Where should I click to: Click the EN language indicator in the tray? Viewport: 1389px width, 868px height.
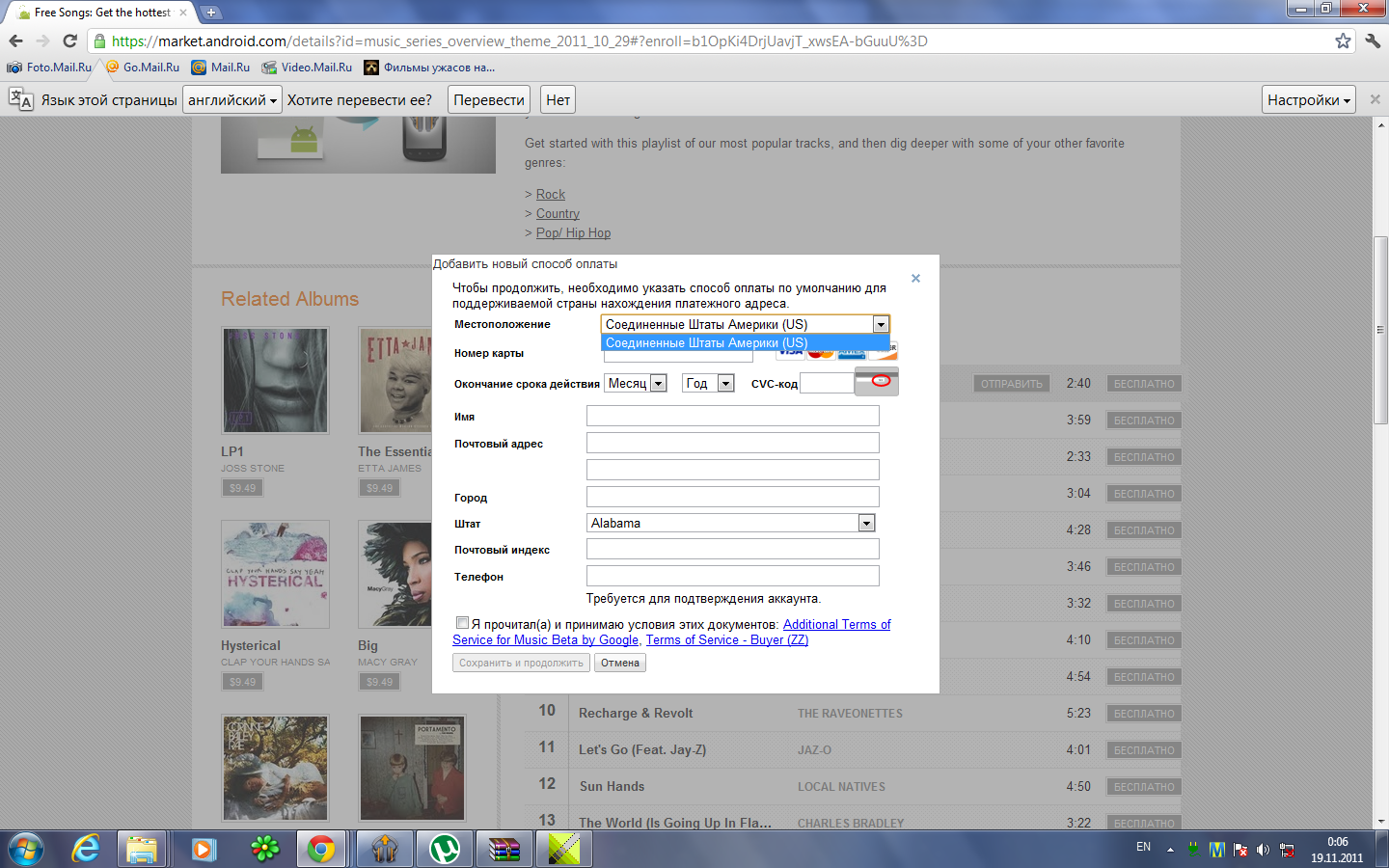(1143, 847)
